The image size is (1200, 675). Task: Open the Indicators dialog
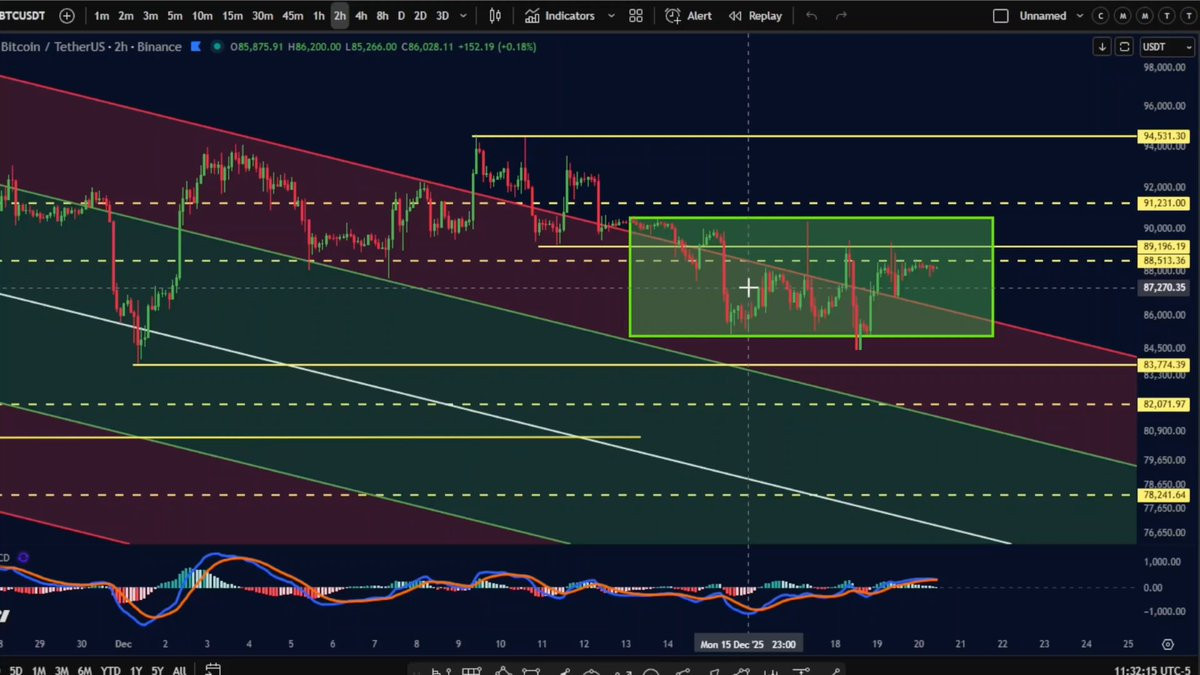click(560, 16)
